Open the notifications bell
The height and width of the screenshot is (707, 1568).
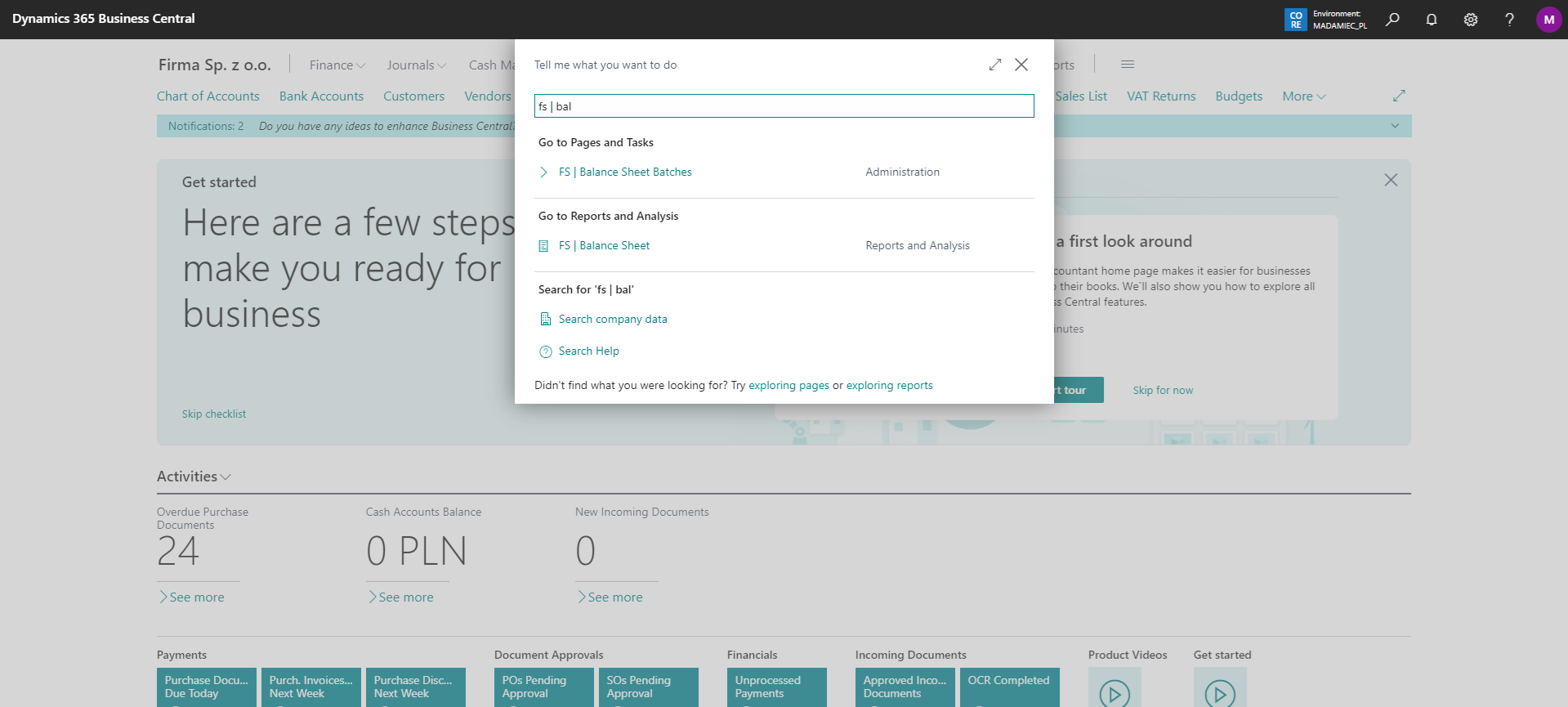[1432, 19]
